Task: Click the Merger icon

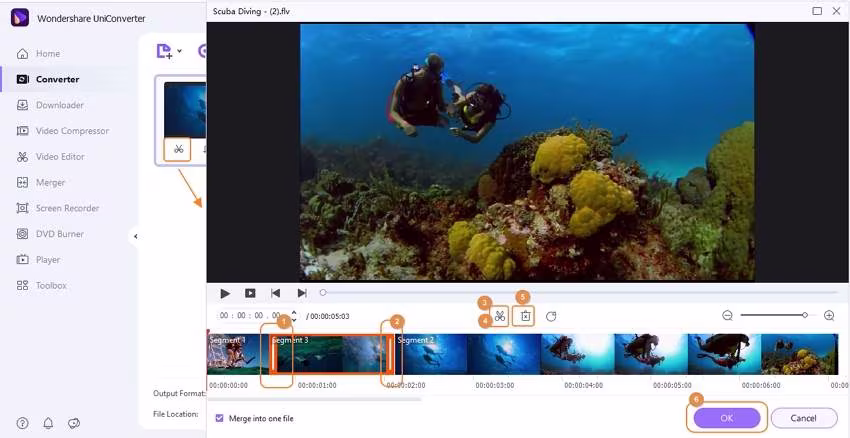Action: click(22, 183)
